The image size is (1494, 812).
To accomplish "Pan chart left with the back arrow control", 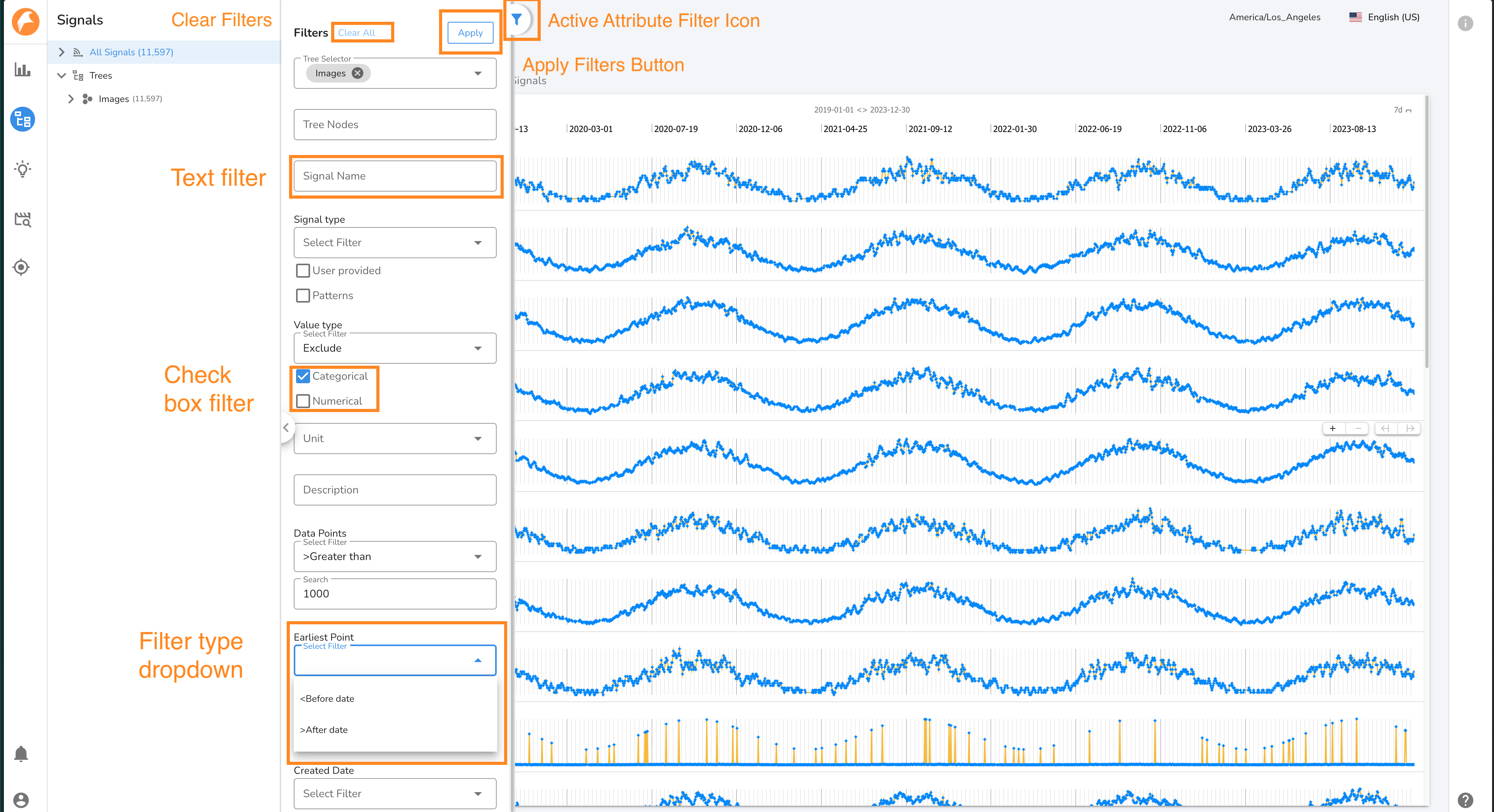I will [1385, 428].
